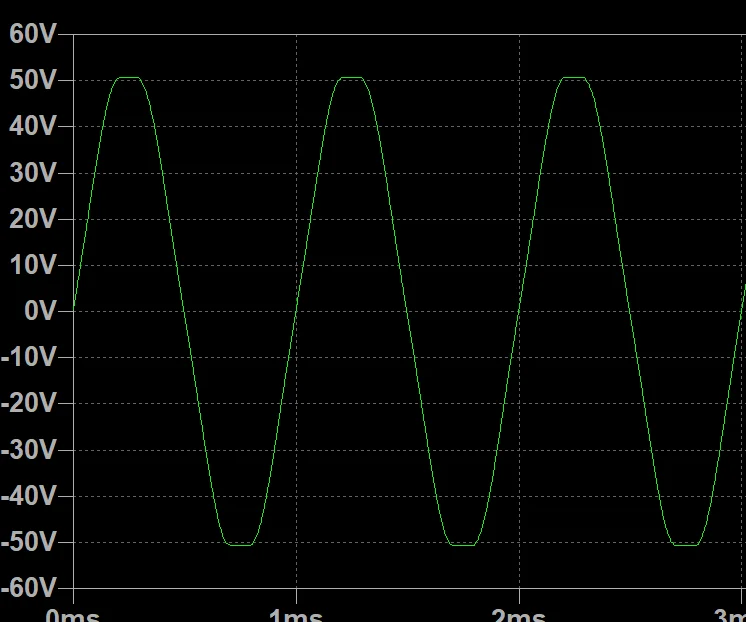Select the 40V tick label
Viewport: 746px width, 622px height.
[x=33, y=126]
